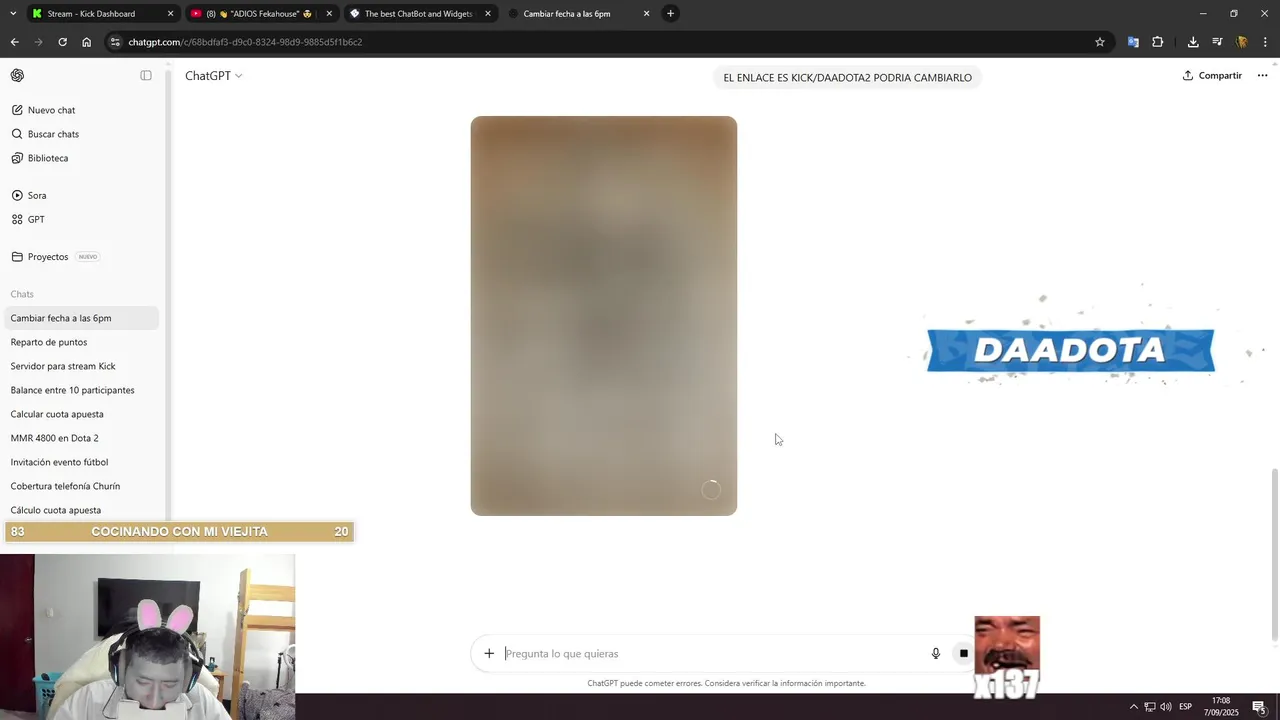Collapse sidebar with the panel toggle icon

click(x=146, y=76)
